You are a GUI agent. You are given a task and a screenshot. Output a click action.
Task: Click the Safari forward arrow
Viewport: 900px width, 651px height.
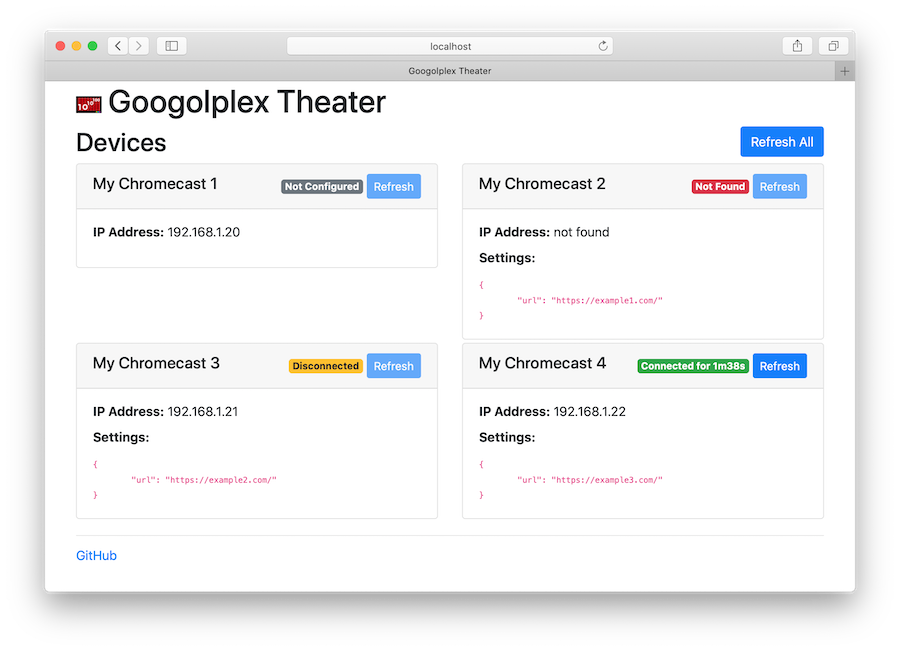click(139, 46)
